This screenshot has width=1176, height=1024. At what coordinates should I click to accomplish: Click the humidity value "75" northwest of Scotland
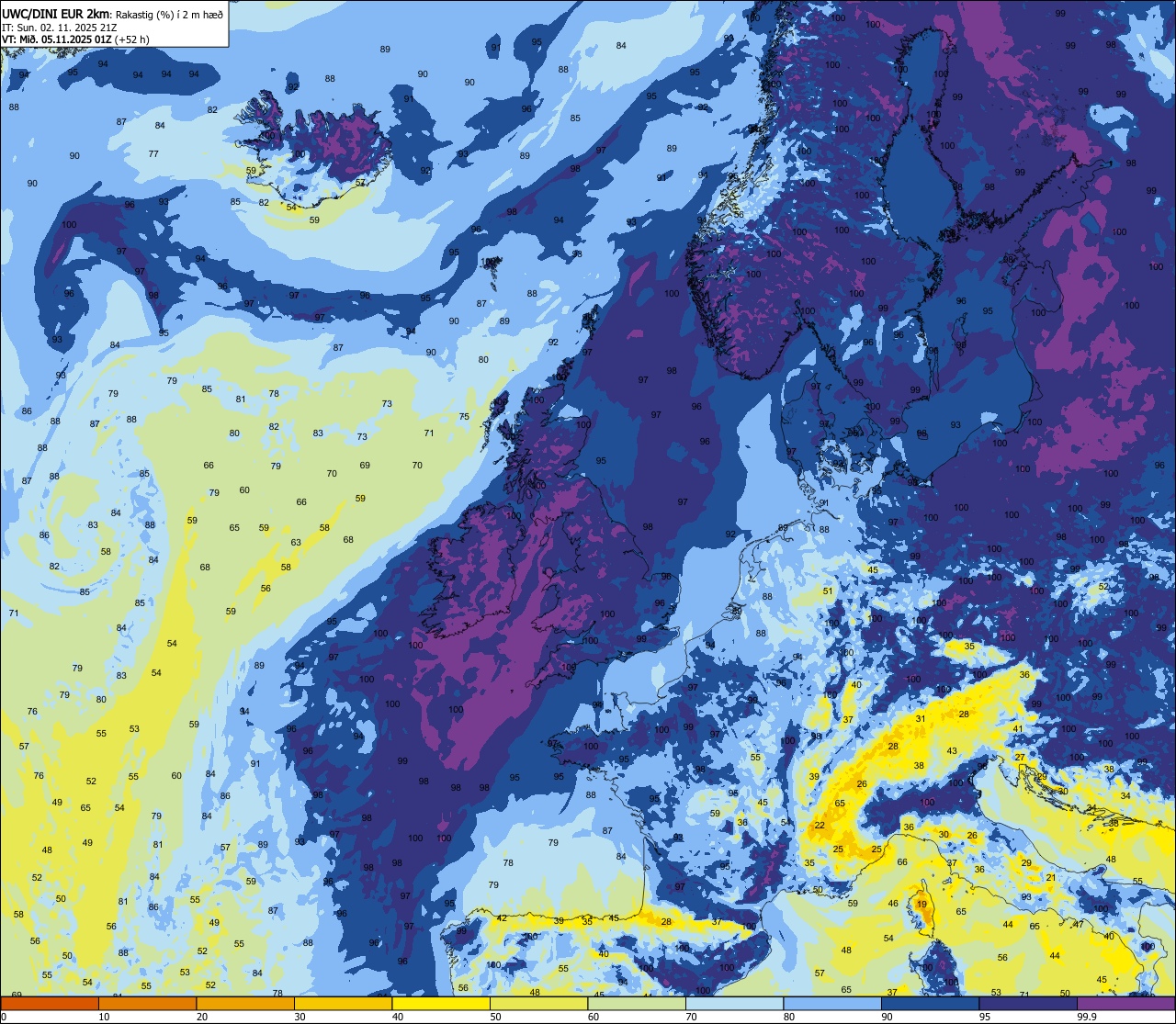pos(464,417)
